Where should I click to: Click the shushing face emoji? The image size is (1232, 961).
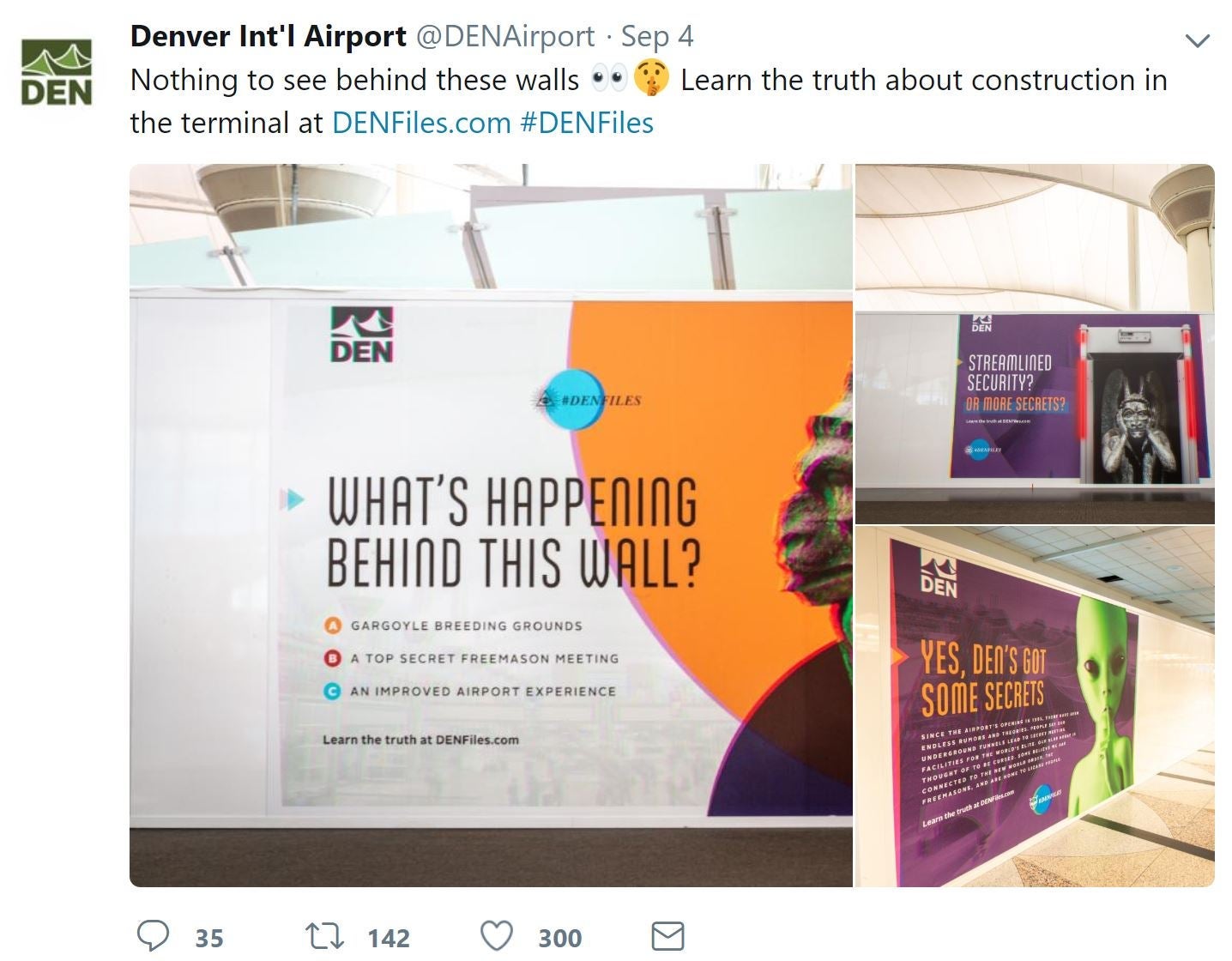tap(652, 80)
